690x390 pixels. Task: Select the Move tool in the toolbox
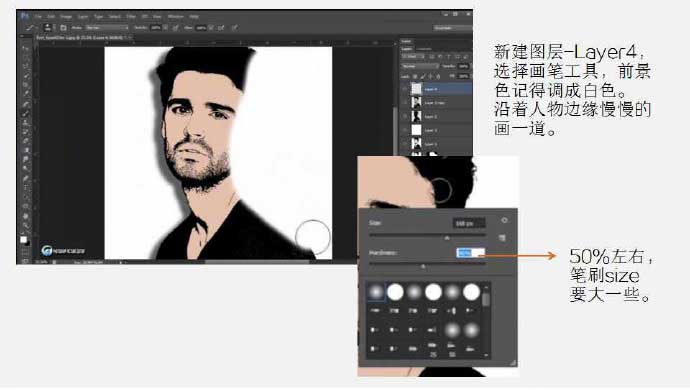click(x=26, y=48)
